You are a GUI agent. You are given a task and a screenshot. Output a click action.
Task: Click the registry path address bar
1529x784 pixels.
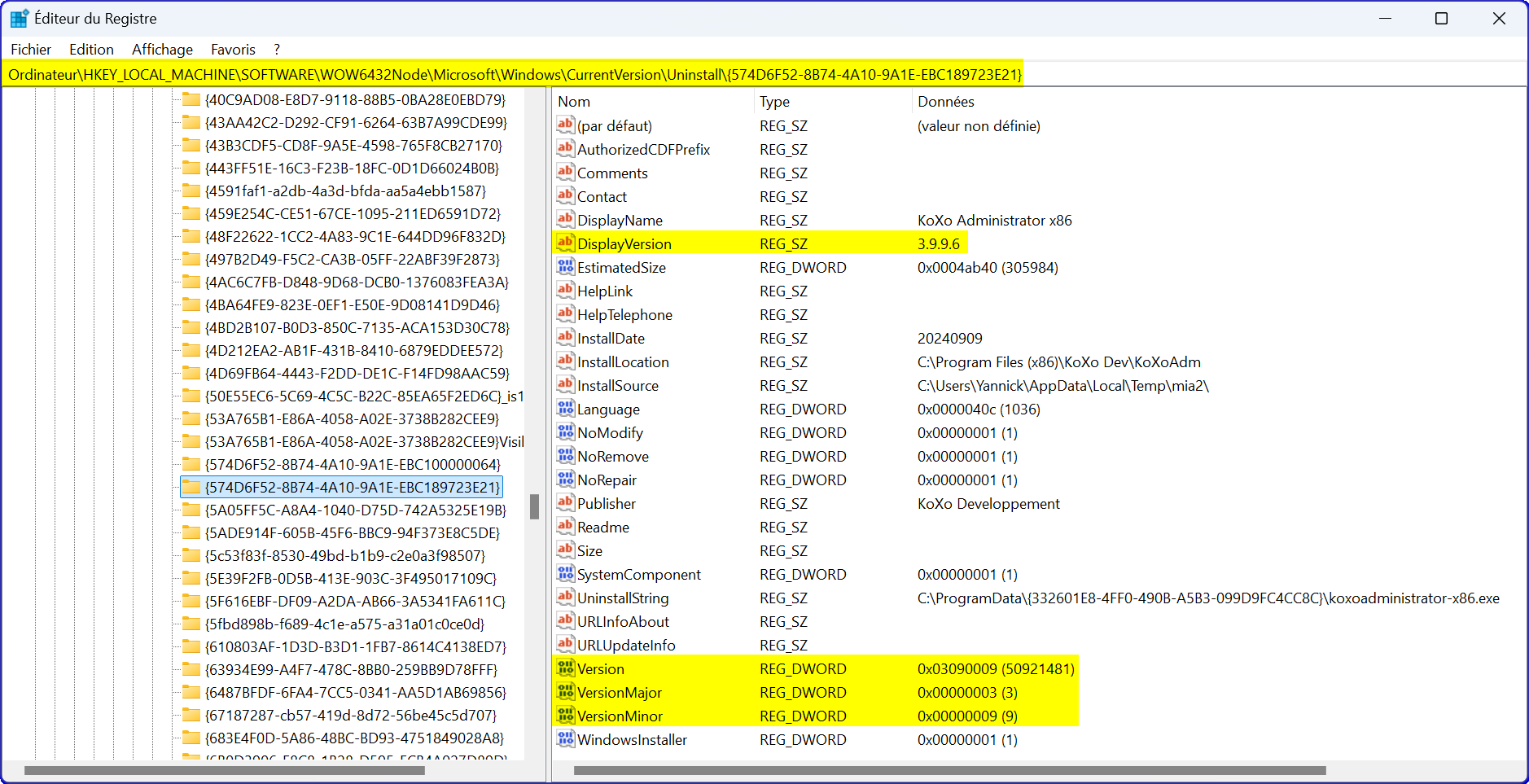pos(764,75)
